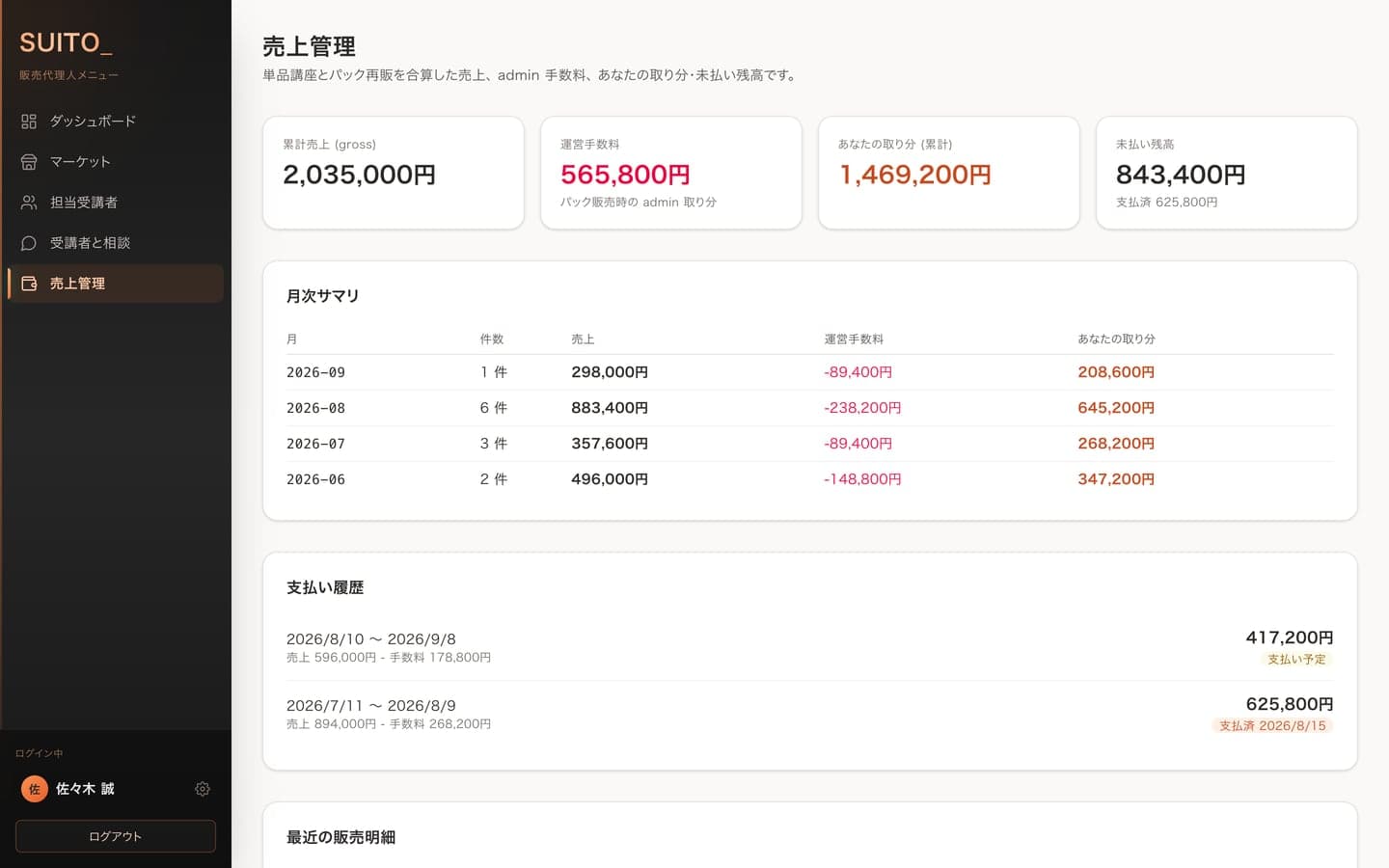Click the 496,000円 sales cell
Image resolution: width=1389 pixels, height=868 pixels.
[x=610, y=479]
